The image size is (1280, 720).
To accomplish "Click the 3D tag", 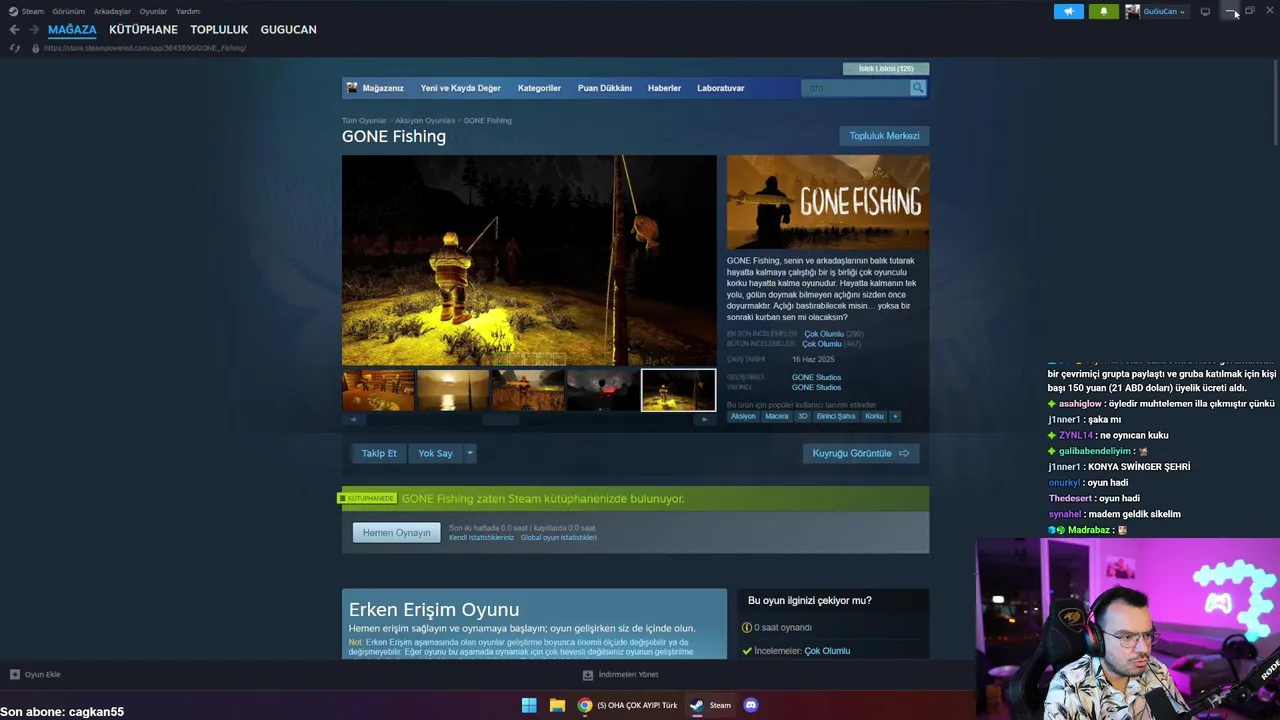I will click(x=802, y=416).
